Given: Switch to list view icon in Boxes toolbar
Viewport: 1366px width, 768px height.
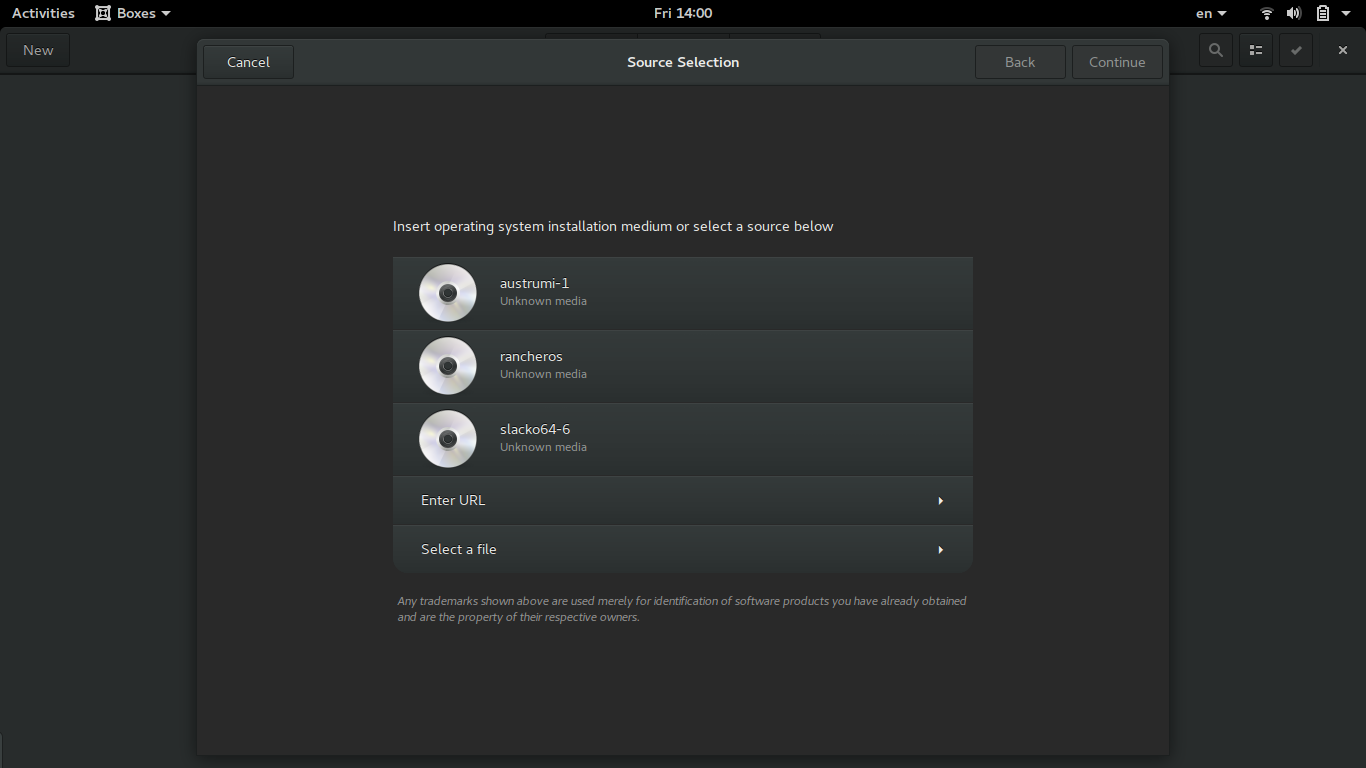Looking at the screenshot, I should click(1256, 50).
